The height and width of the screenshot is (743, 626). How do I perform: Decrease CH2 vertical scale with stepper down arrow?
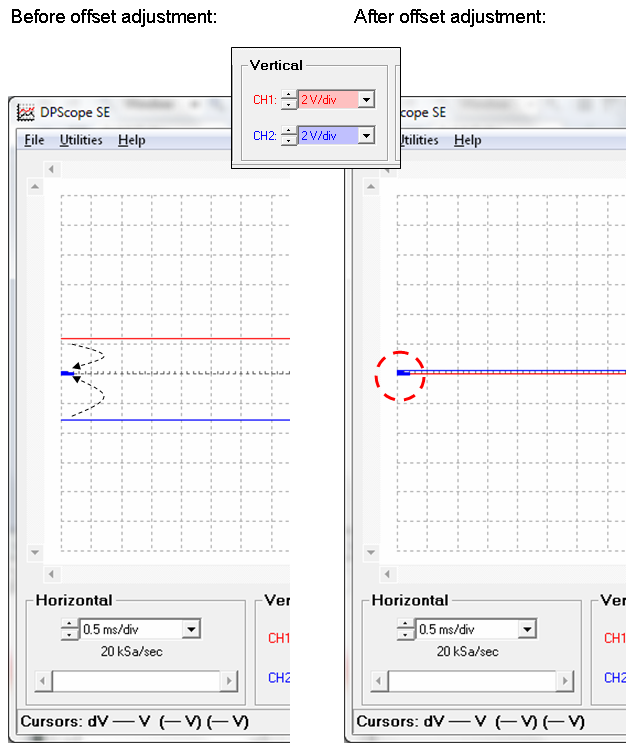289,140
